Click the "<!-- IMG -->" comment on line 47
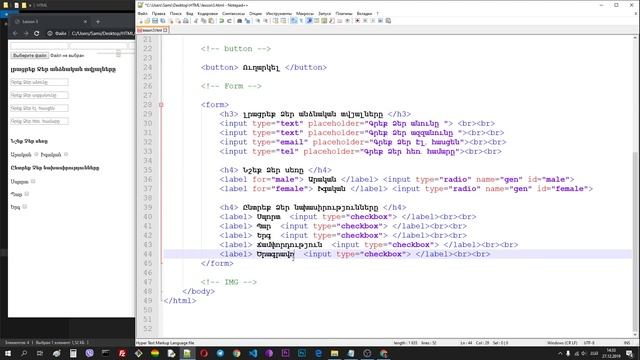The height and width of the screenshot is (360, 640). tap(229, 282)
